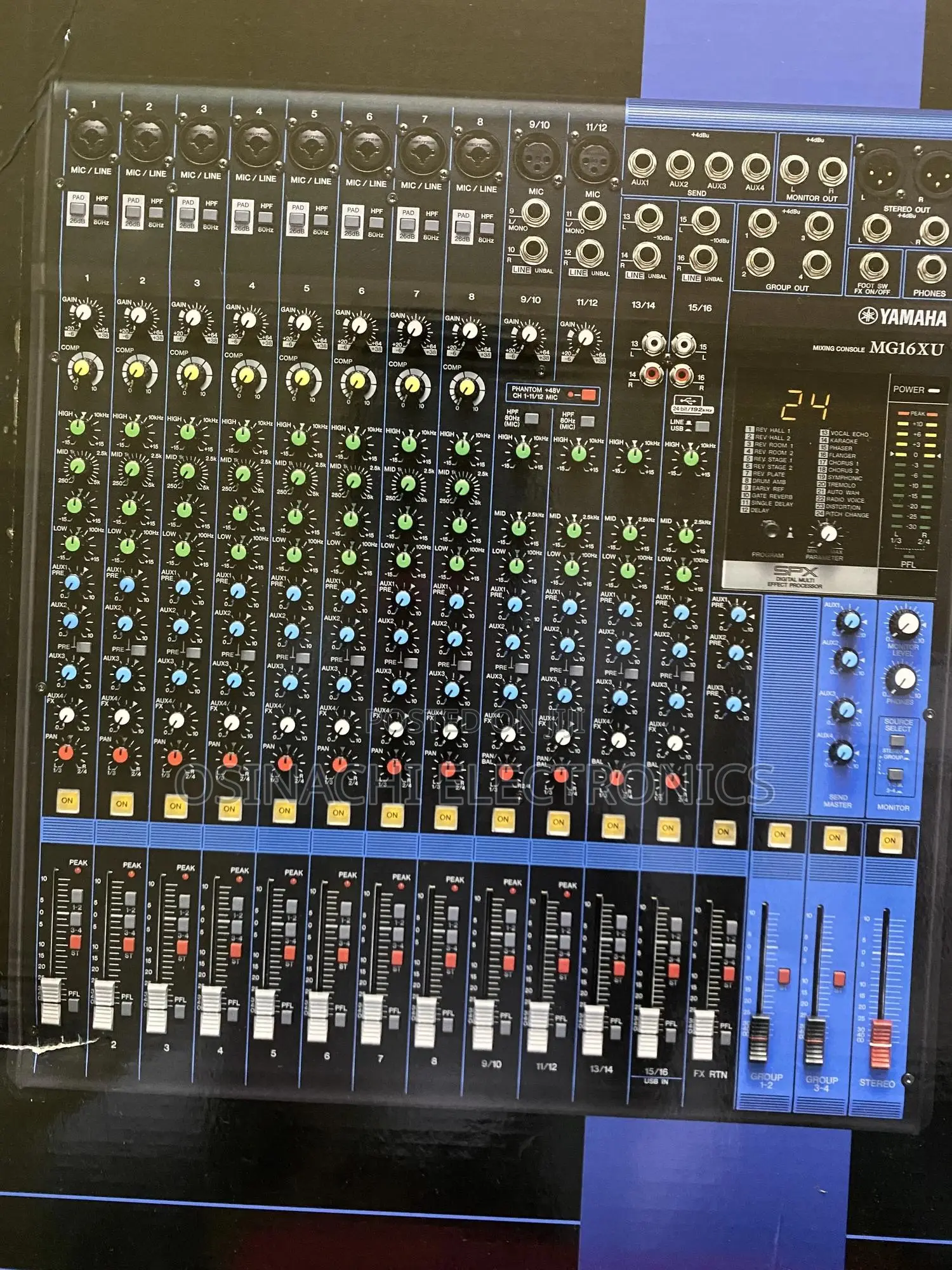Click the channel 5 MIC/LINE combo jack

click(x=312, y=145)
